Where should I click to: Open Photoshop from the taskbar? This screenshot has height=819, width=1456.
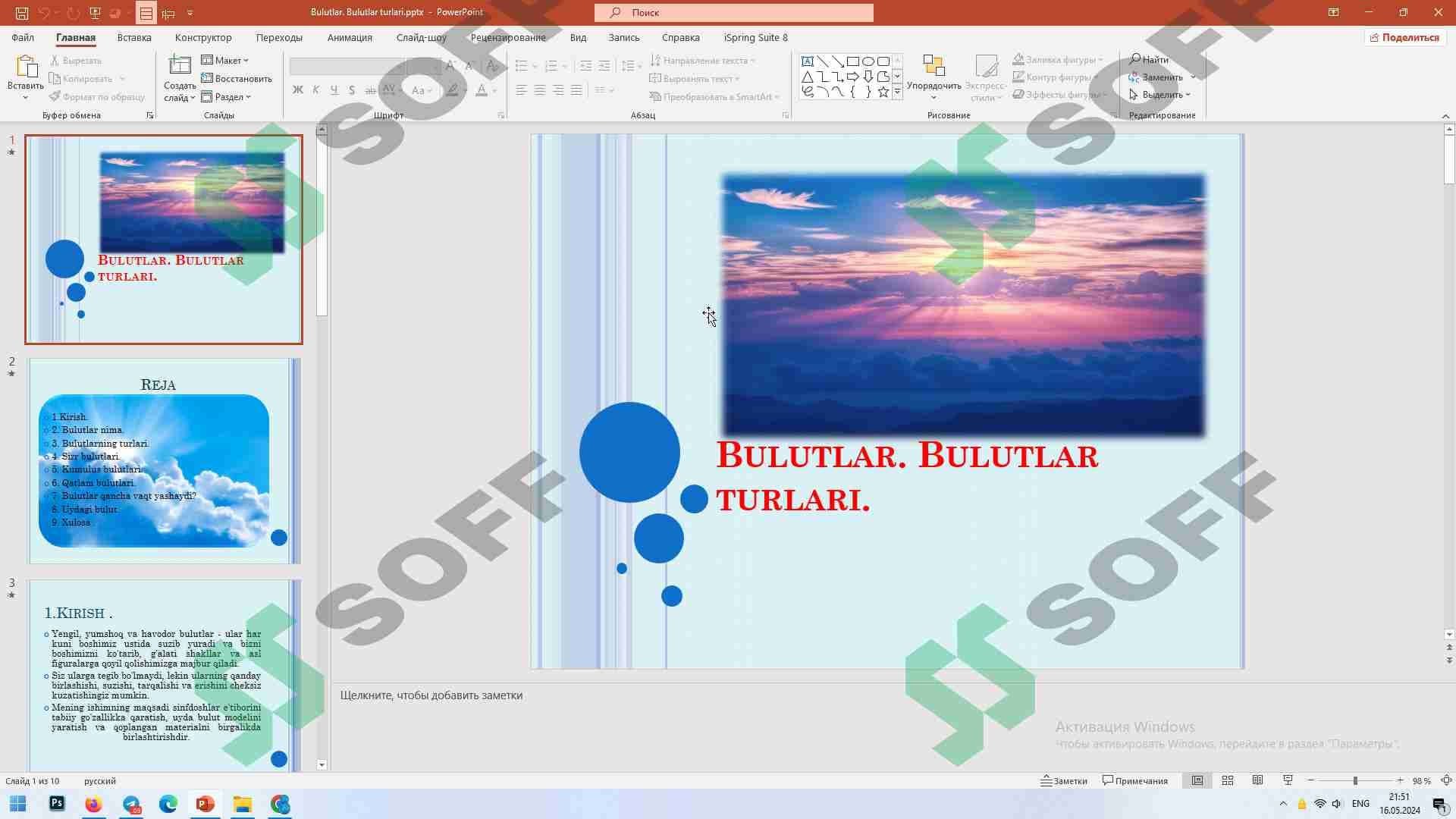pos(57,804)
